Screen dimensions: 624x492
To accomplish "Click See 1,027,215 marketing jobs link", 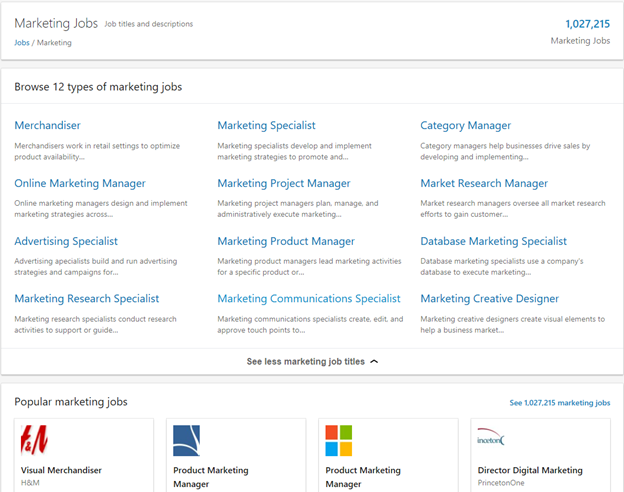I will pyautogui.click(x=560, y=403).
